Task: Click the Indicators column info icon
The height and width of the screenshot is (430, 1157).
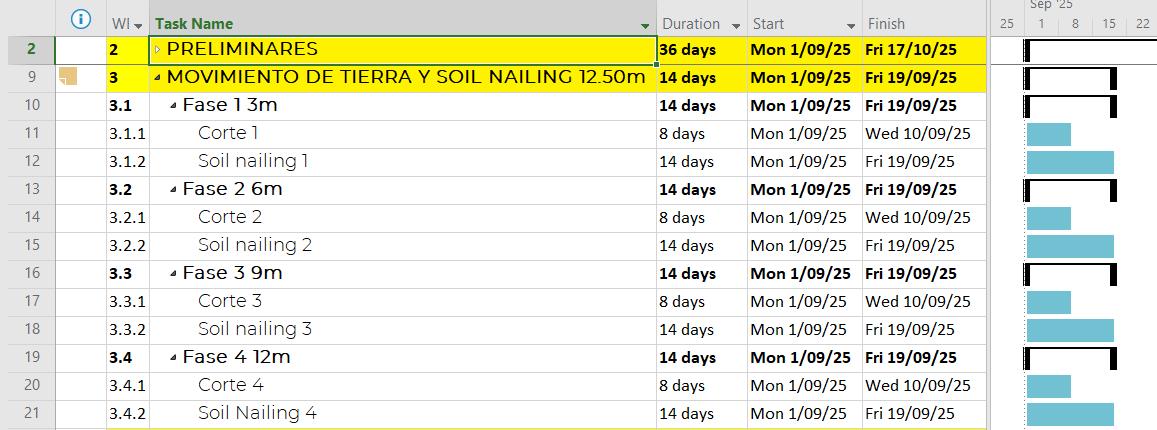Action: pos(80,20)
